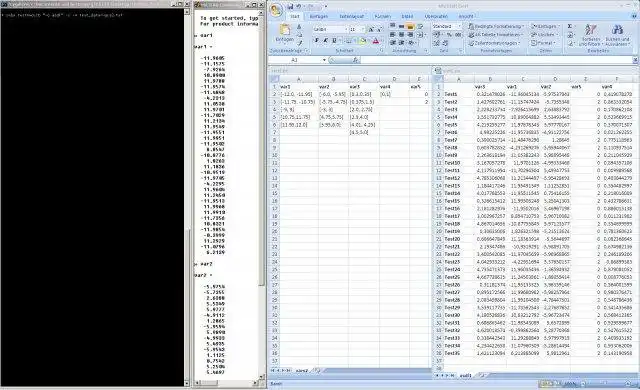Viewport: 640px width, 390px height.
Task: Activate the format painter brush
Action: (299, 43)
